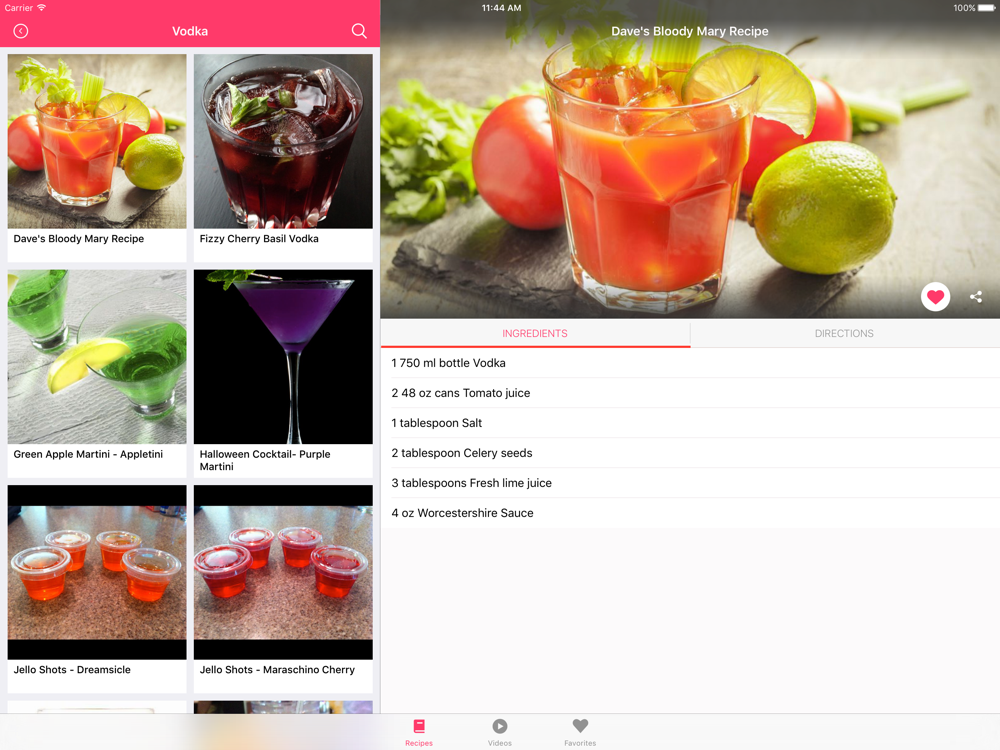Open the Recipes tab icon
This screenshot has width=1000, height=750.
pos(419,726)
